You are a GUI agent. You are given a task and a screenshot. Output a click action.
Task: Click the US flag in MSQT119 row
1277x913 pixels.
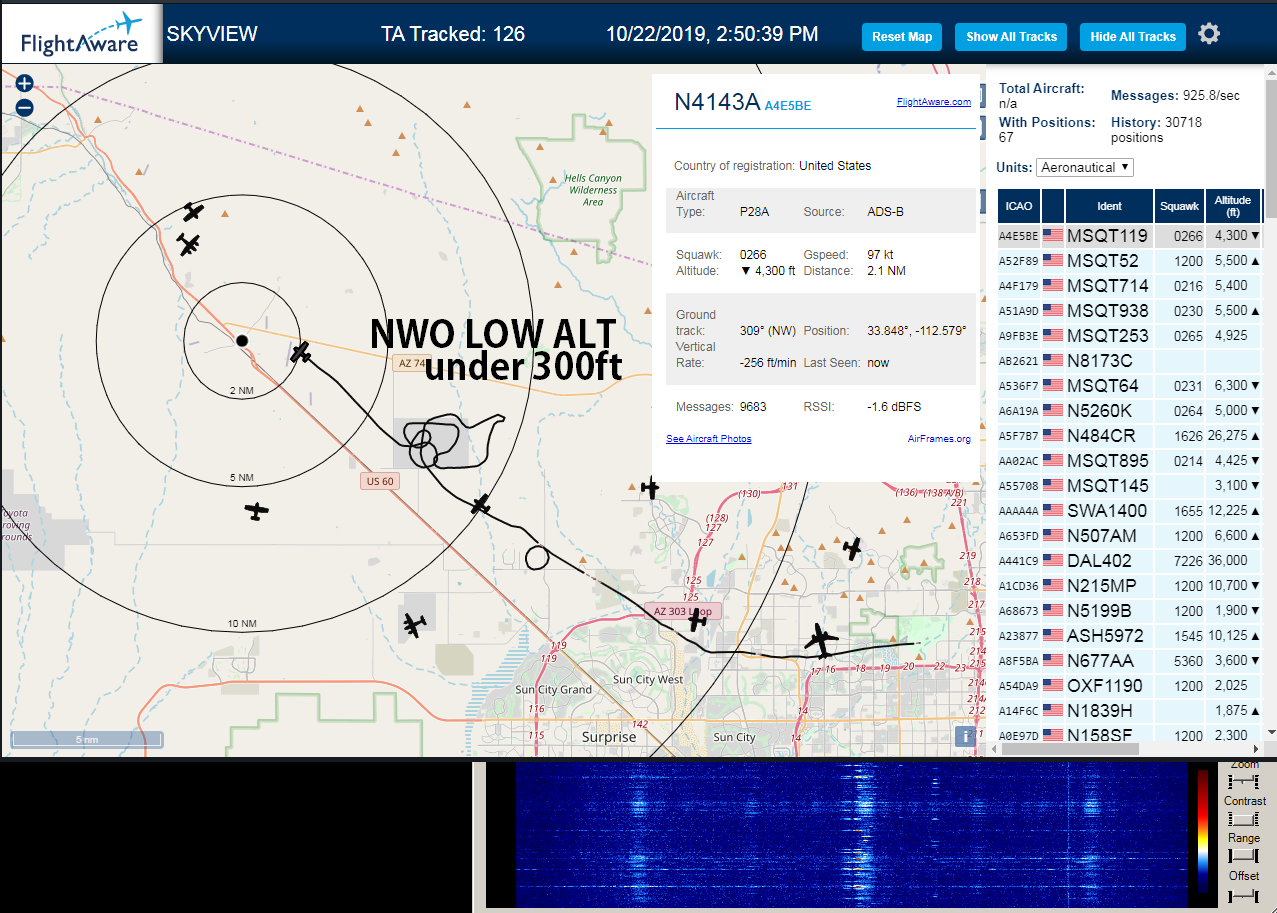[x=1053, y=236]
